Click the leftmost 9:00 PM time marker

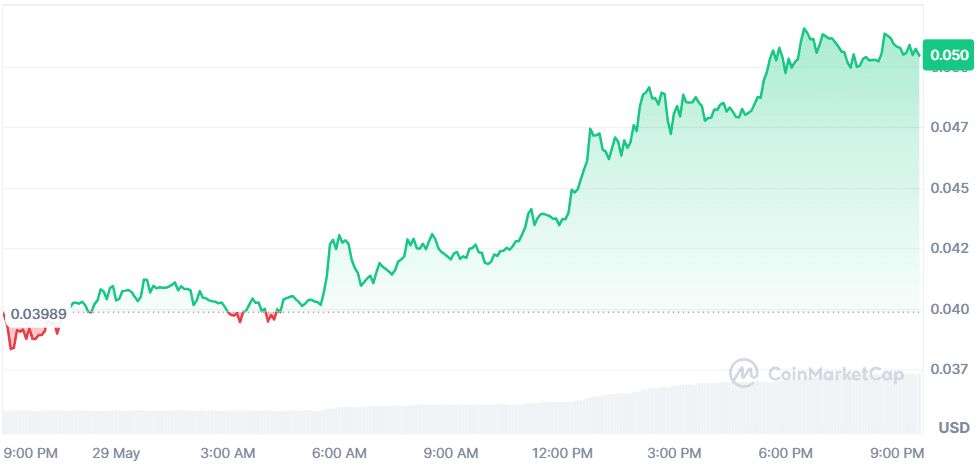pos(31,453)
